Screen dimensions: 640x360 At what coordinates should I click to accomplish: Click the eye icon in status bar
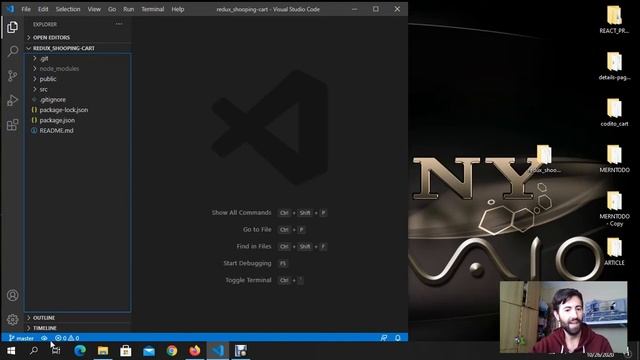[x=44, y=338]
